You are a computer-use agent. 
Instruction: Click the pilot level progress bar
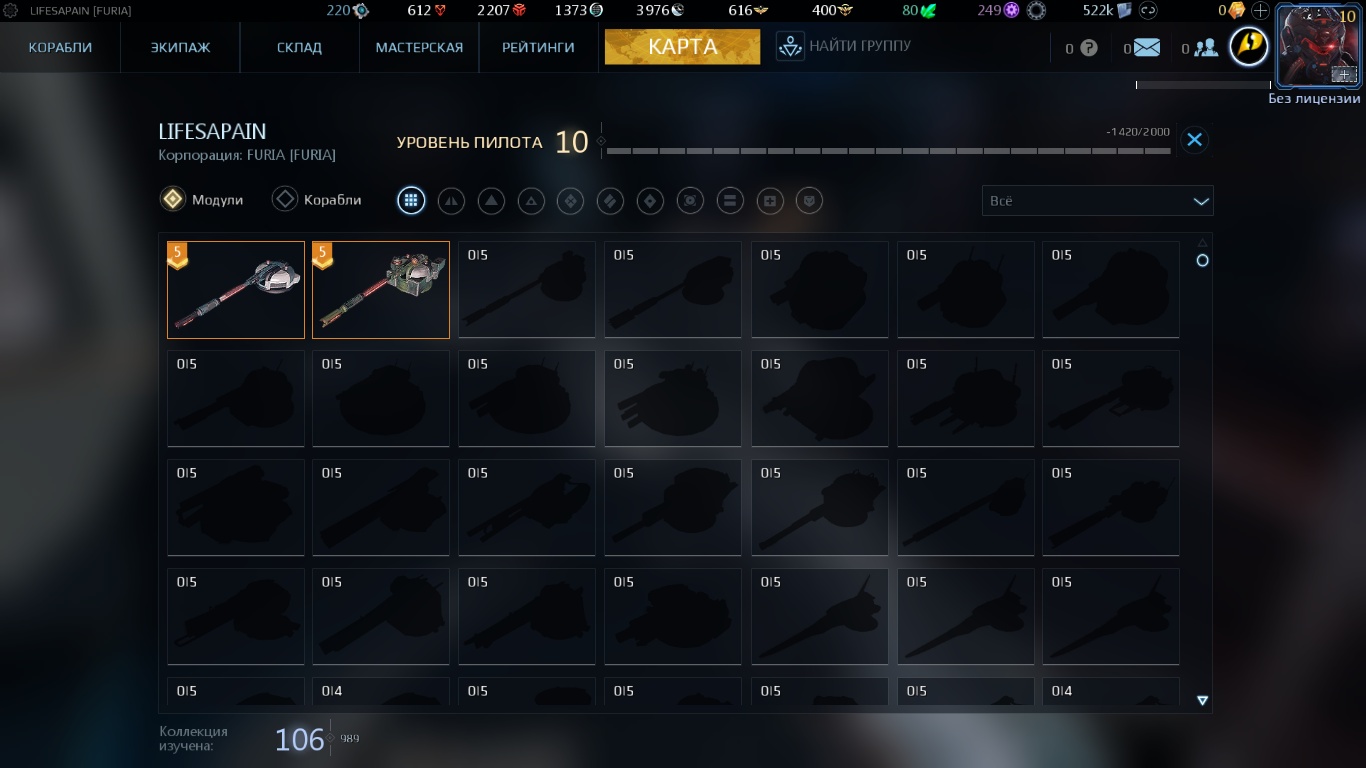(888, 151)
